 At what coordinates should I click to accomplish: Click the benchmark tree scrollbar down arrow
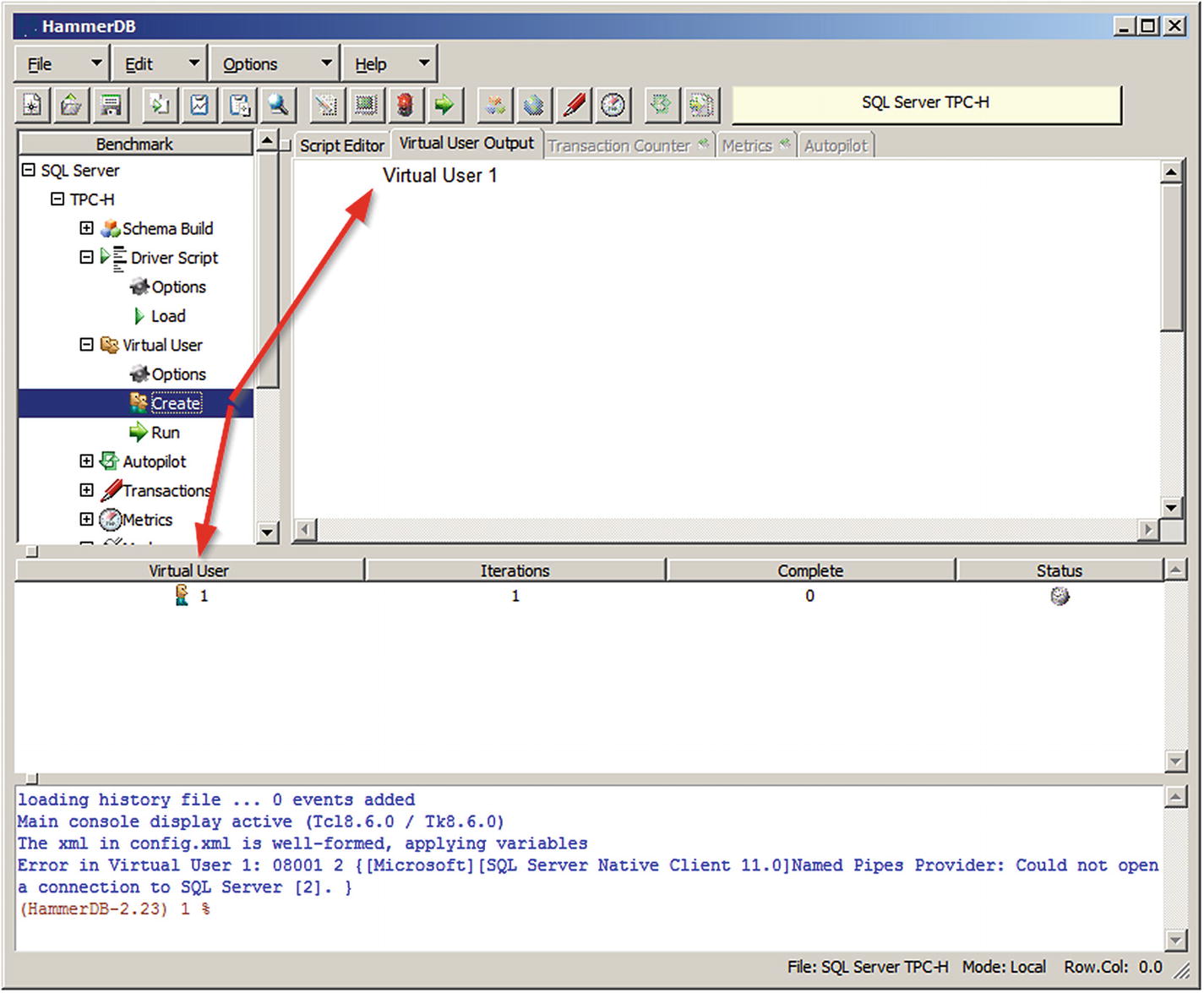pyautogui.click(x=267, y=532)
